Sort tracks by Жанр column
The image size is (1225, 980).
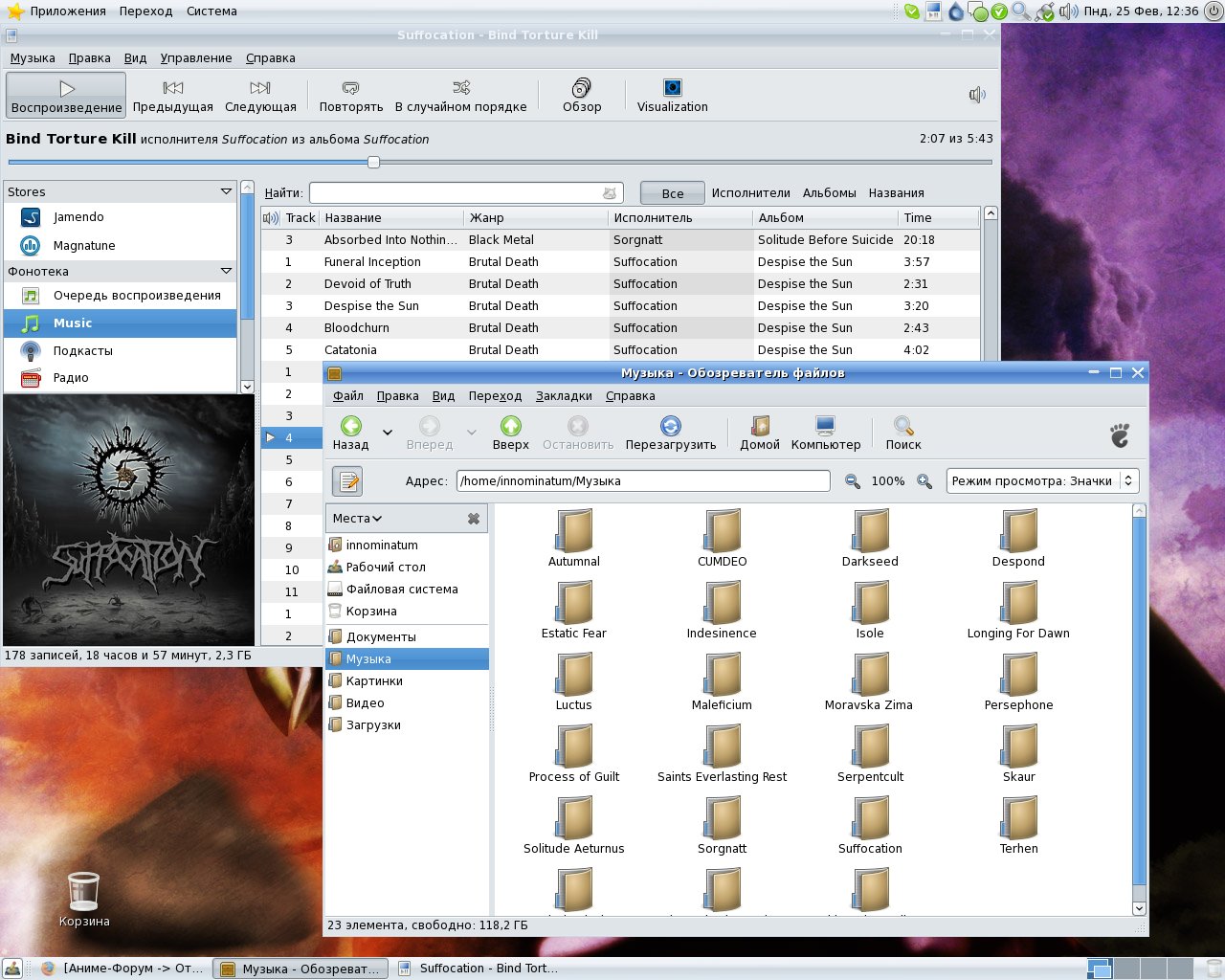tap(535, 218)
